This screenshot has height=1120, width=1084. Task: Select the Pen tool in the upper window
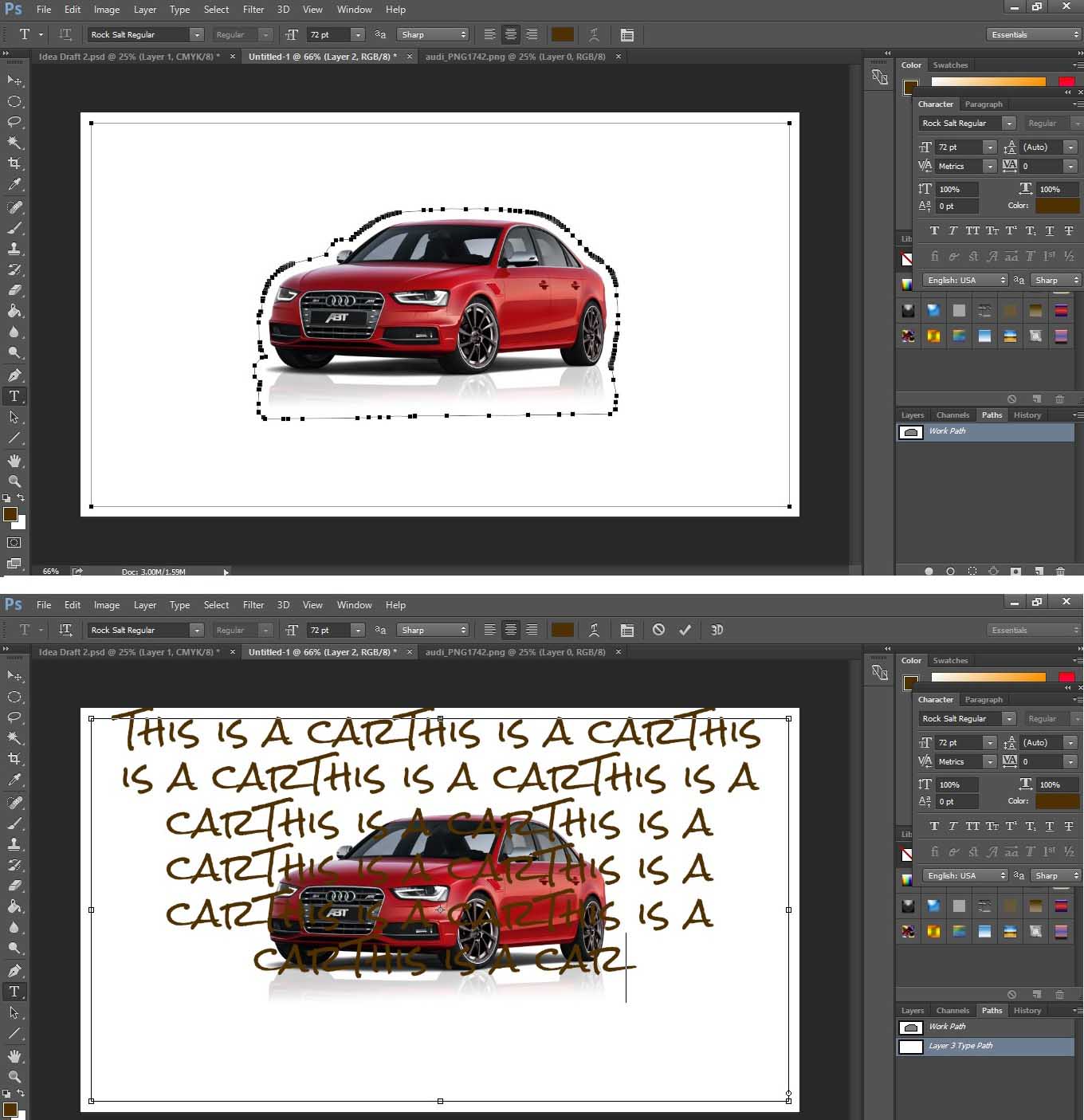(14, 375)
